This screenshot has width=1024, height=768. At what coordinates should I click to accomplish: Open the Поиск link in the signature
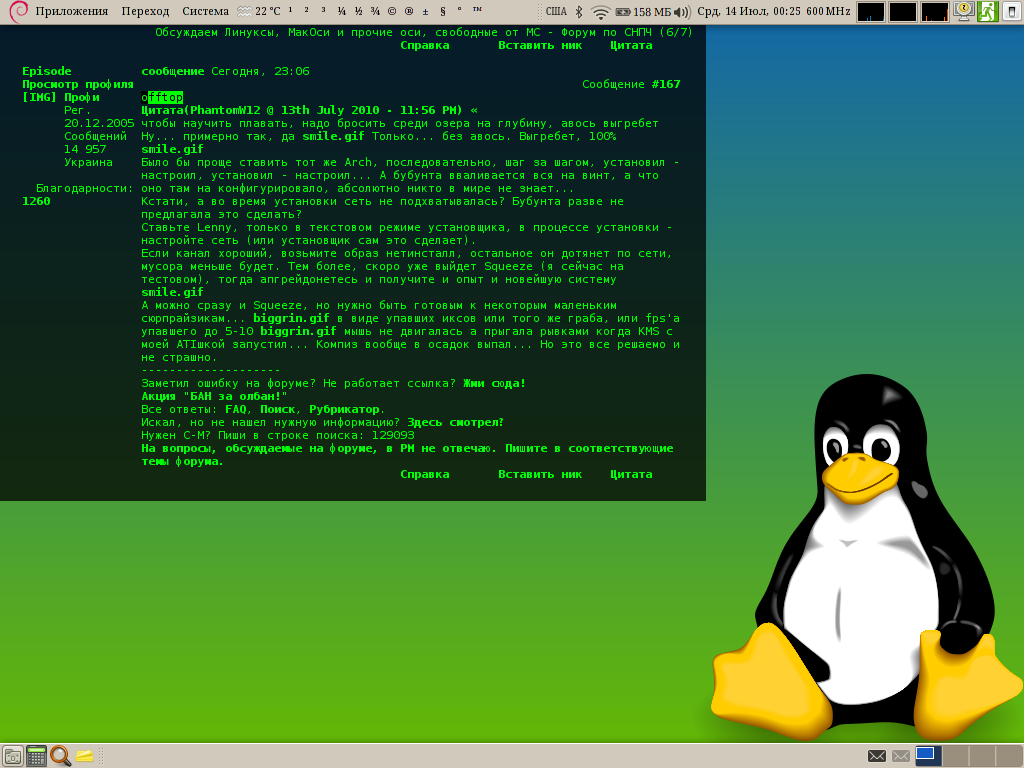click(278, 409)
